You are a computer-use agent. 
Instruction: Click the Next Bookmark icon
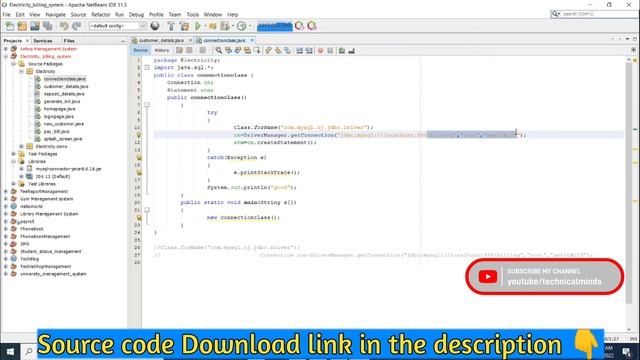point(278,51)
